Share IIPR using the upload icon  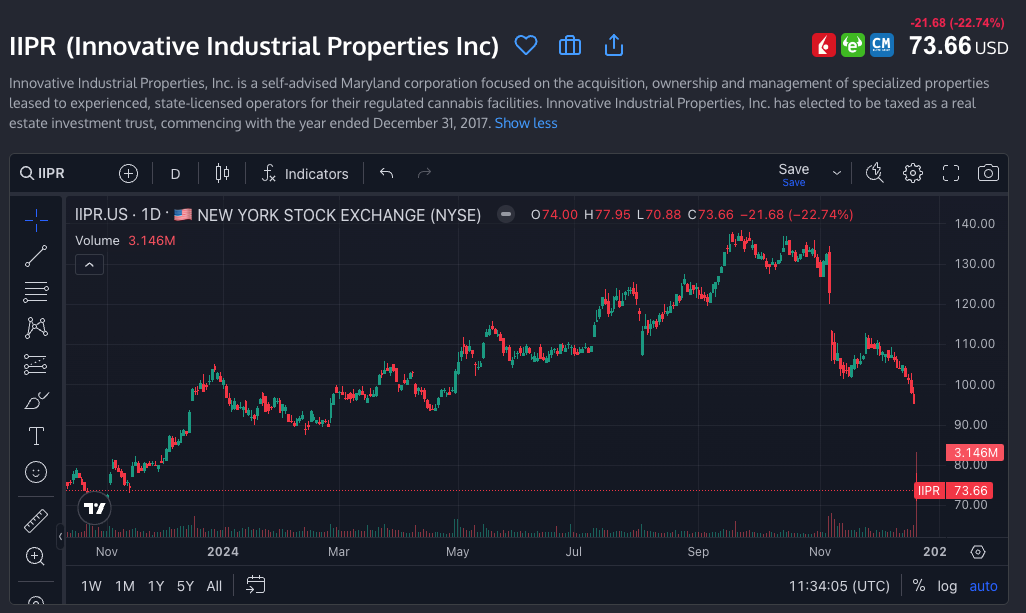pos(614,45)
